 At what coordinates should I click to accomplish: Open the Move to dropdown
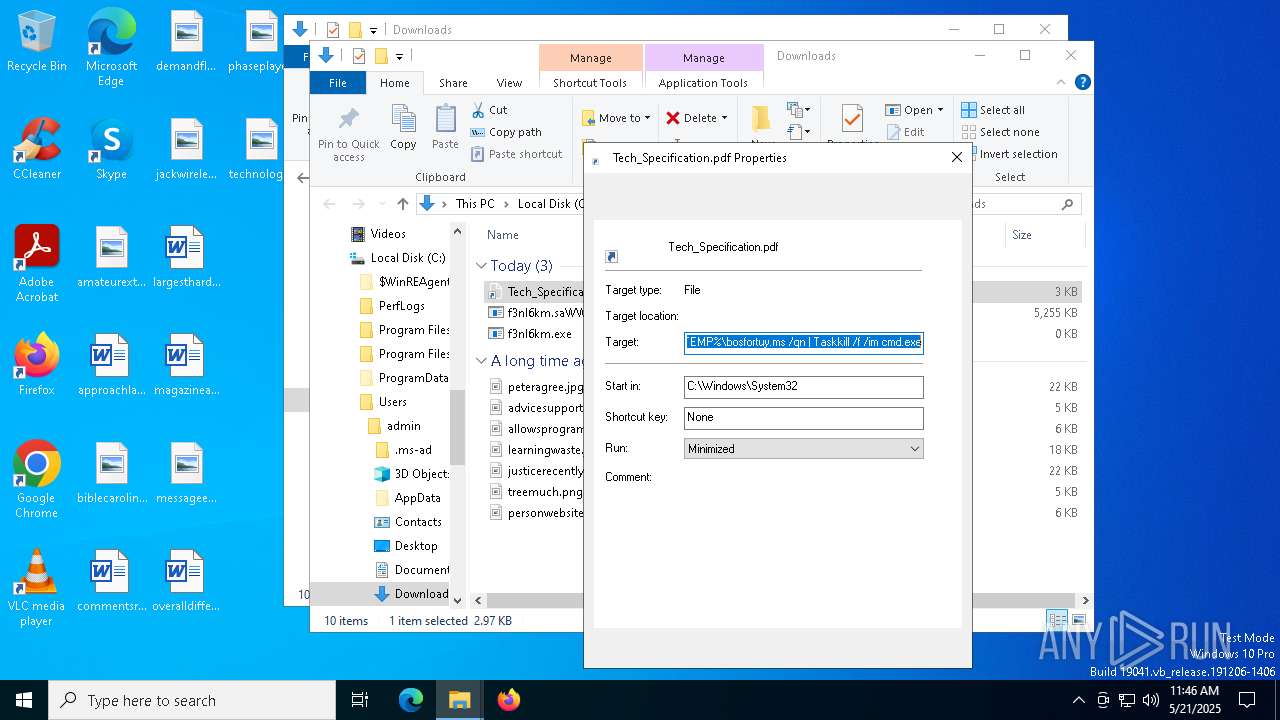pos(616,118)
